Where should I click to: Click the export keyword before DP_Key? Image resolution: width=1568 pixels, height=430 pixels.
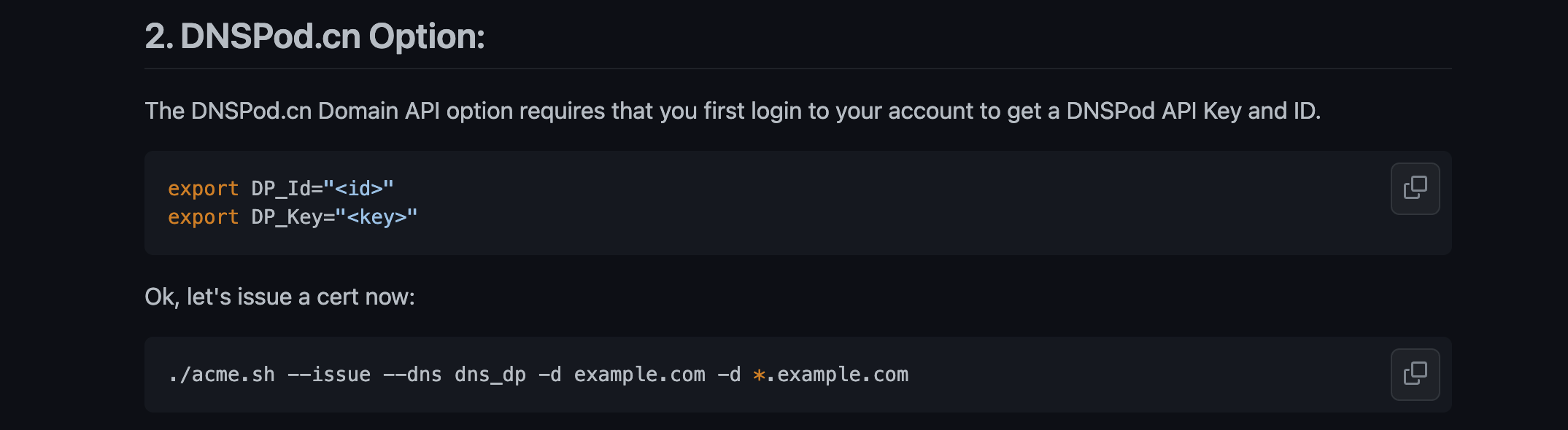coord(203,217)
